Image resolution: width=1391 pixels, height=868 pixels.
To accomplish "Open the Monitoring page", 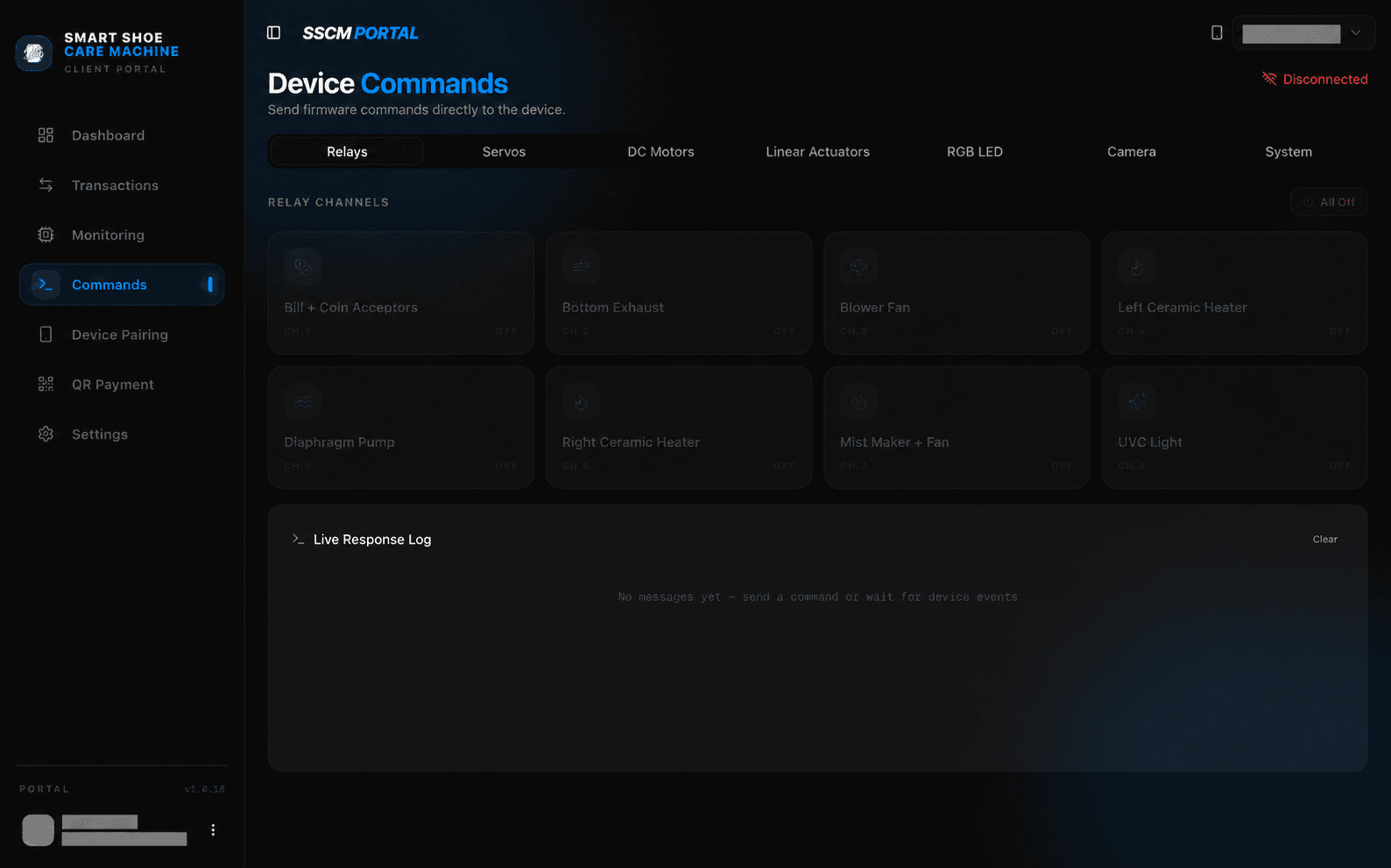I will tap(122, 235).
